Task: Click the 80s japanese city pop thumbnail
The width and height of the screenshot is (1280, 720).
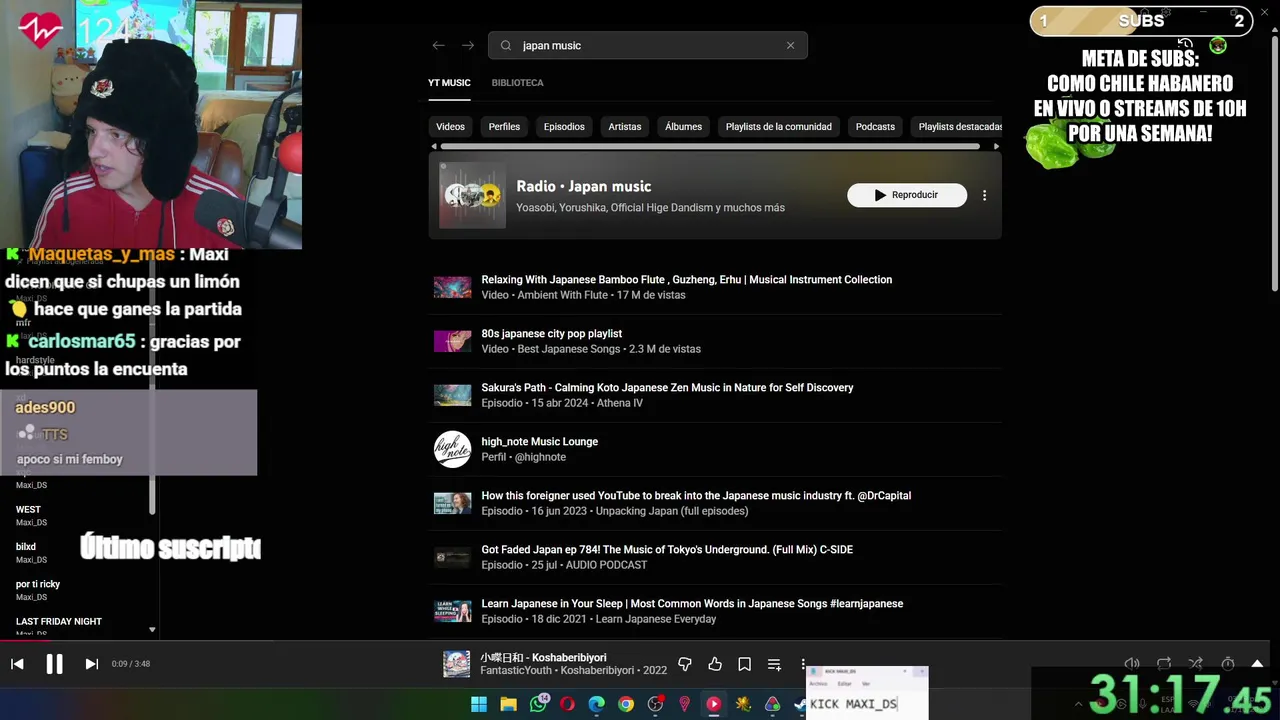Action: (x=452, y=341)
